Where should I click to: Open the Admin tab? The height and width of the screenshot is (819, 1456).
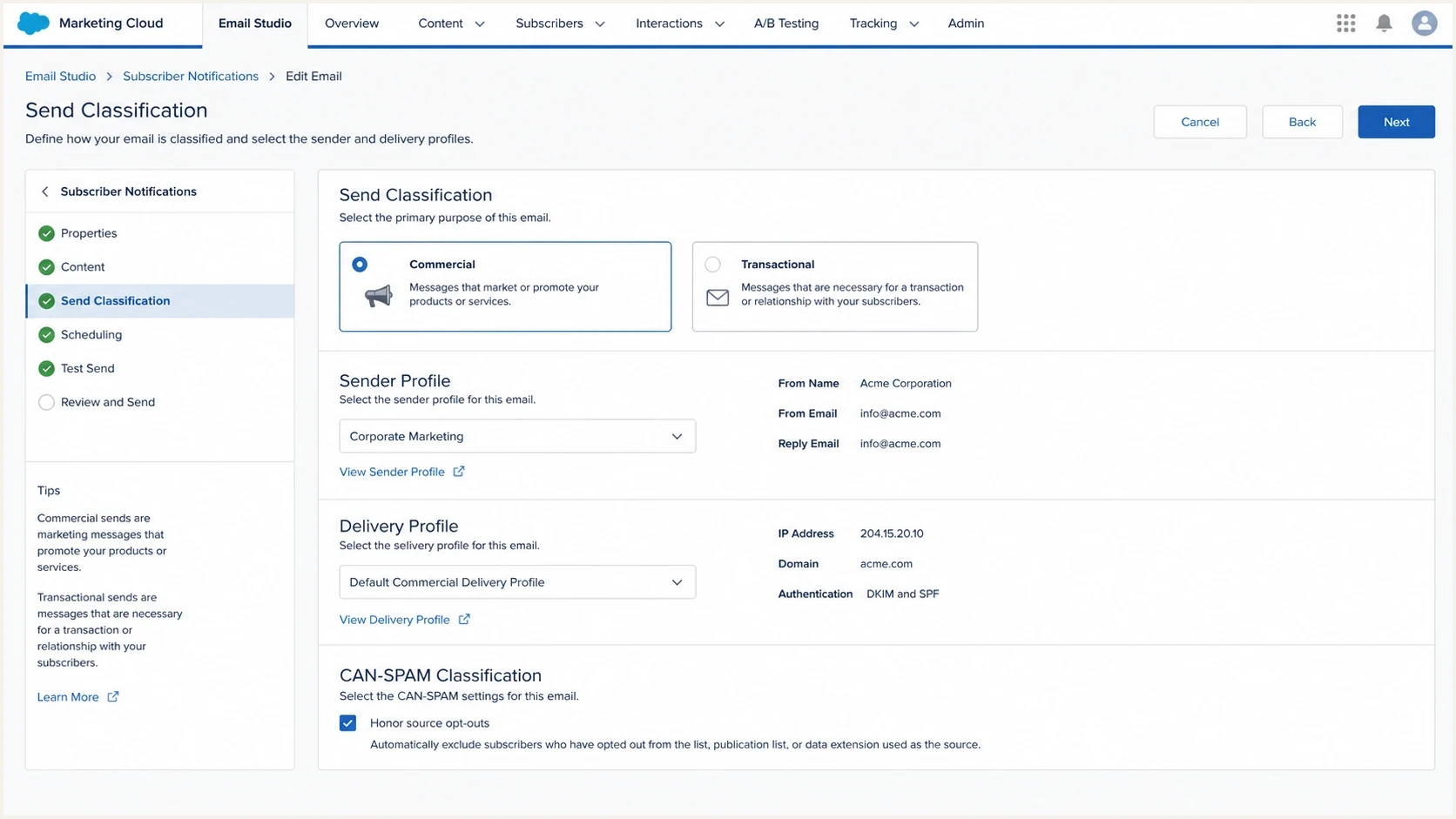(x=966, y=23)
